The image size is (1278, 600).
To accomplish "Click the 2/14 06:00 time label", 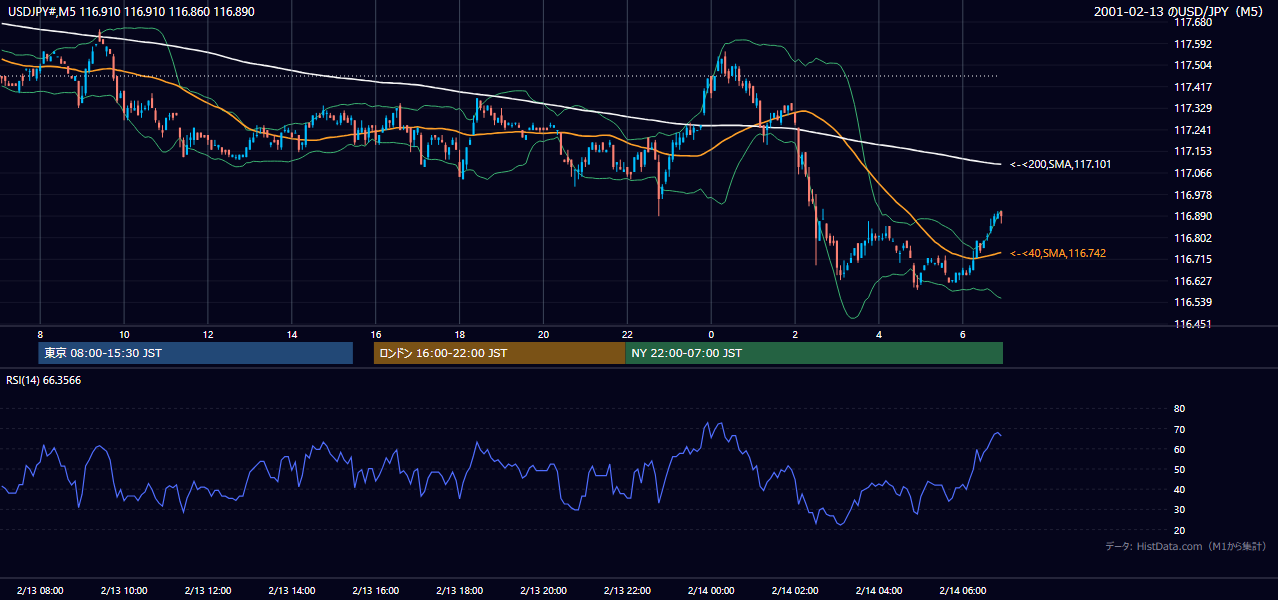I will coord(962,591).
